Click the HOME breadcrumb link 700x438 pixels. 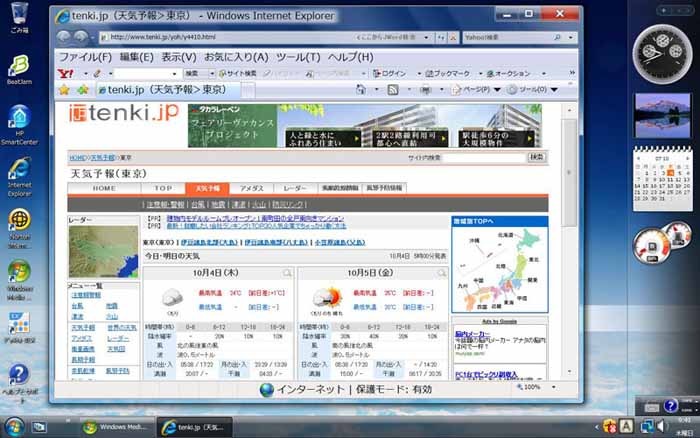click(x=78, y=158)
